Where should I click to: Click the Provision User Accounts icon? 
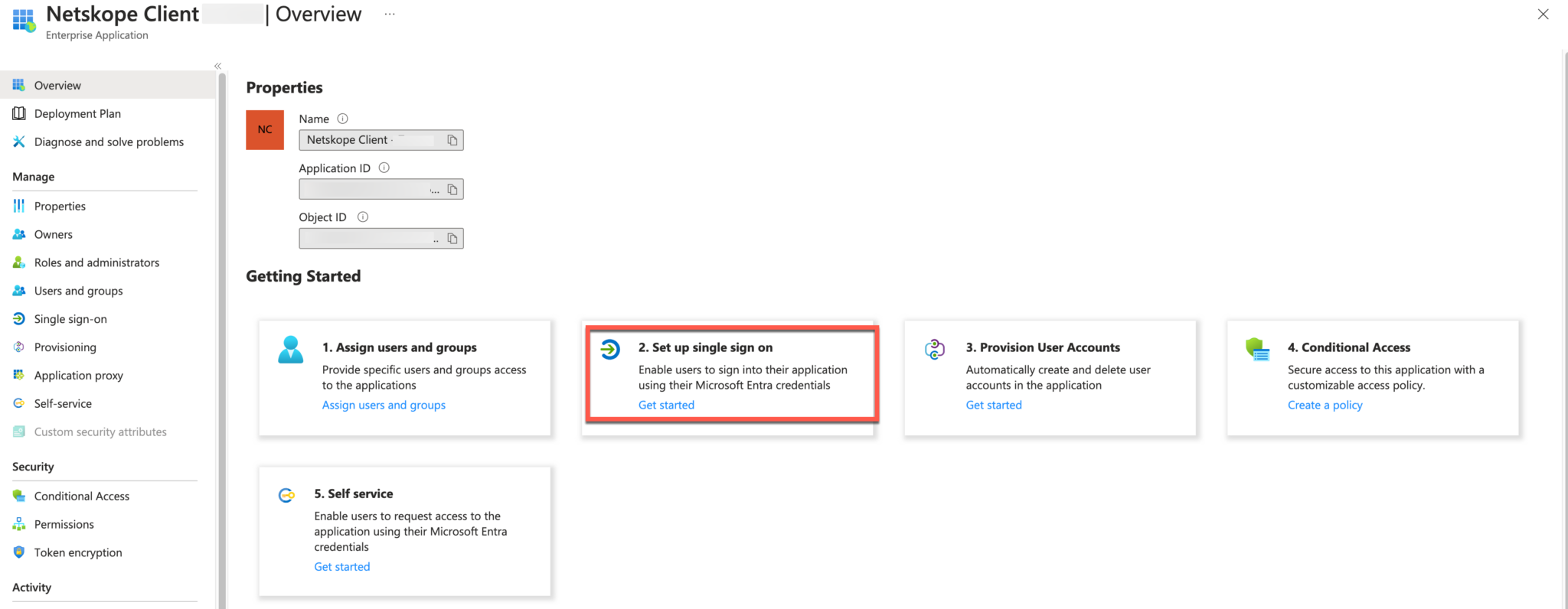coord(935,350)
